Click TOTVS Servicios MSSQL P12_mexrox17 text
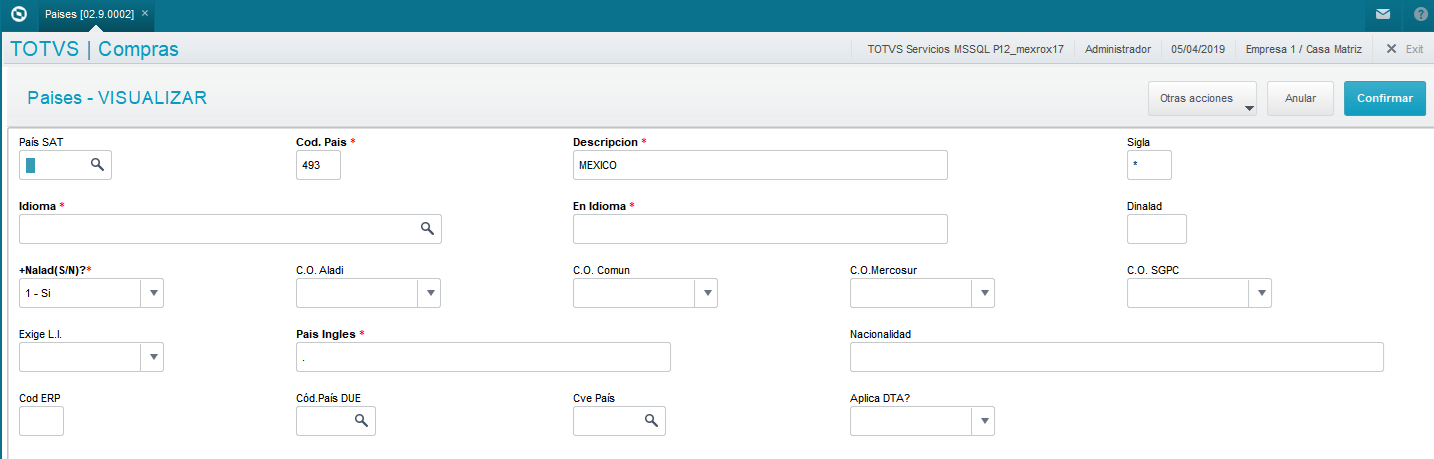Screen dimensions: 1434x459 pos(965,48)
